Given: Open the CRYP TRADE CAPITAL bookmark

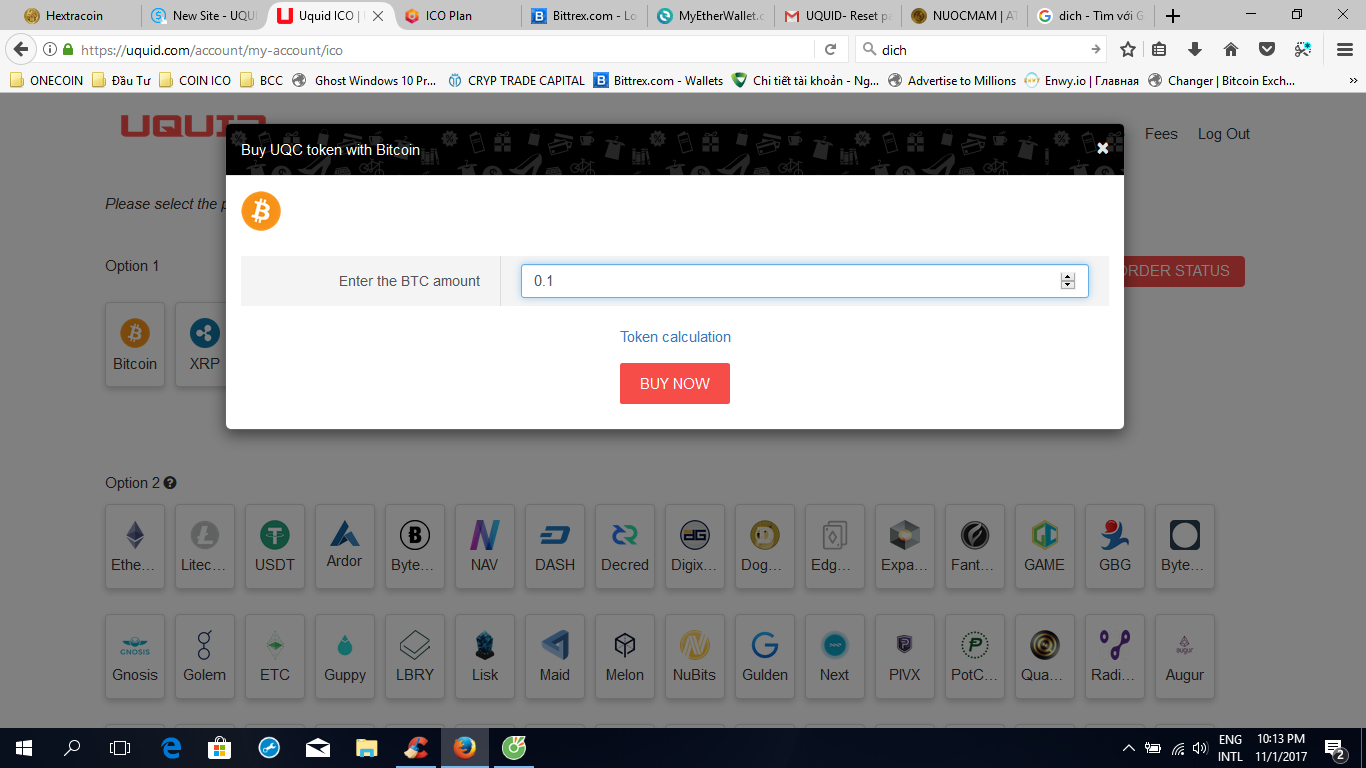Looking at the screenshot, I should tap(516, 81).
